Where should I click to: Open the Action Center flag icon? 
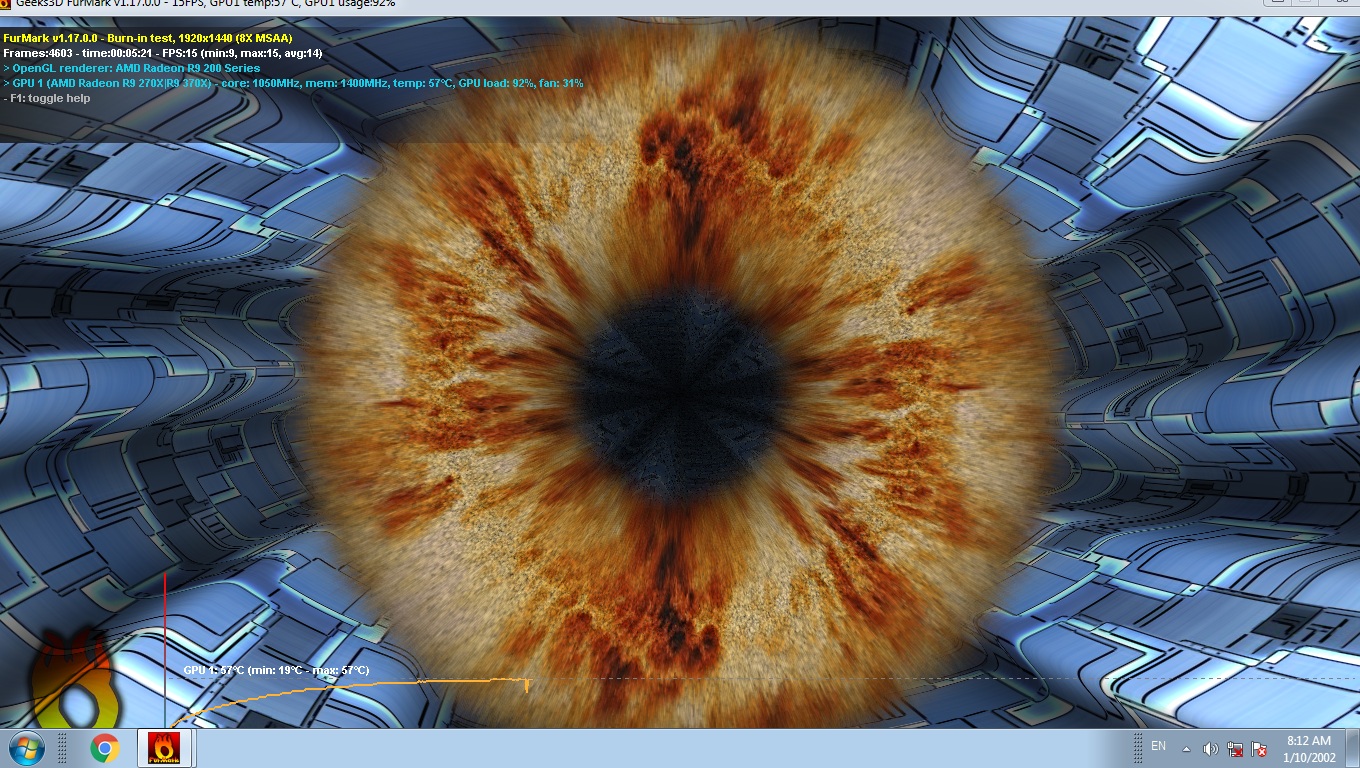[x=1260, y=748]
